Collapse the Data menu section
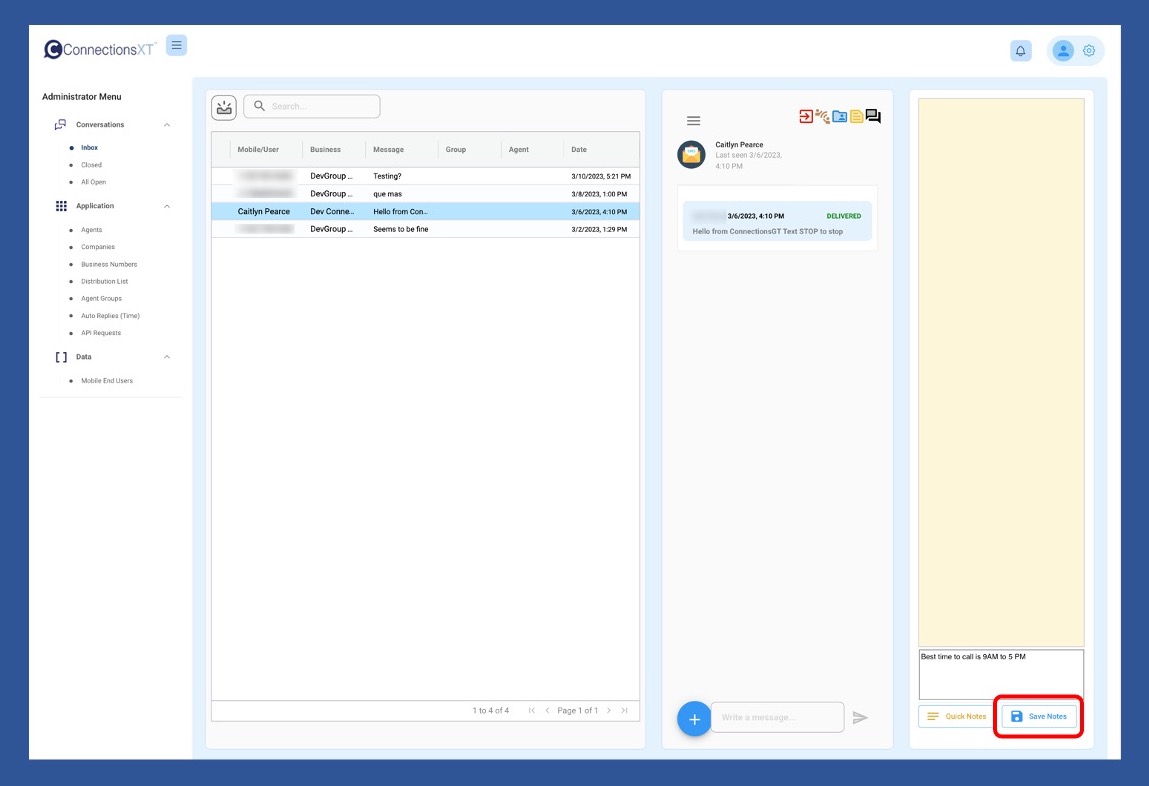Viewport: 1149px width, 786px height. [167, 357]
